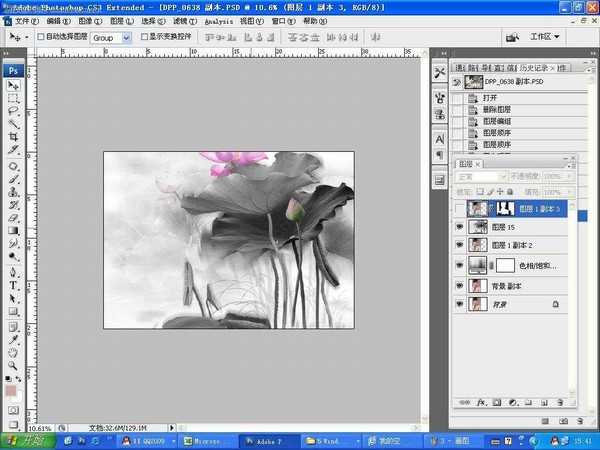Select the 图层 1 副本 2 layer

[522, 246]
